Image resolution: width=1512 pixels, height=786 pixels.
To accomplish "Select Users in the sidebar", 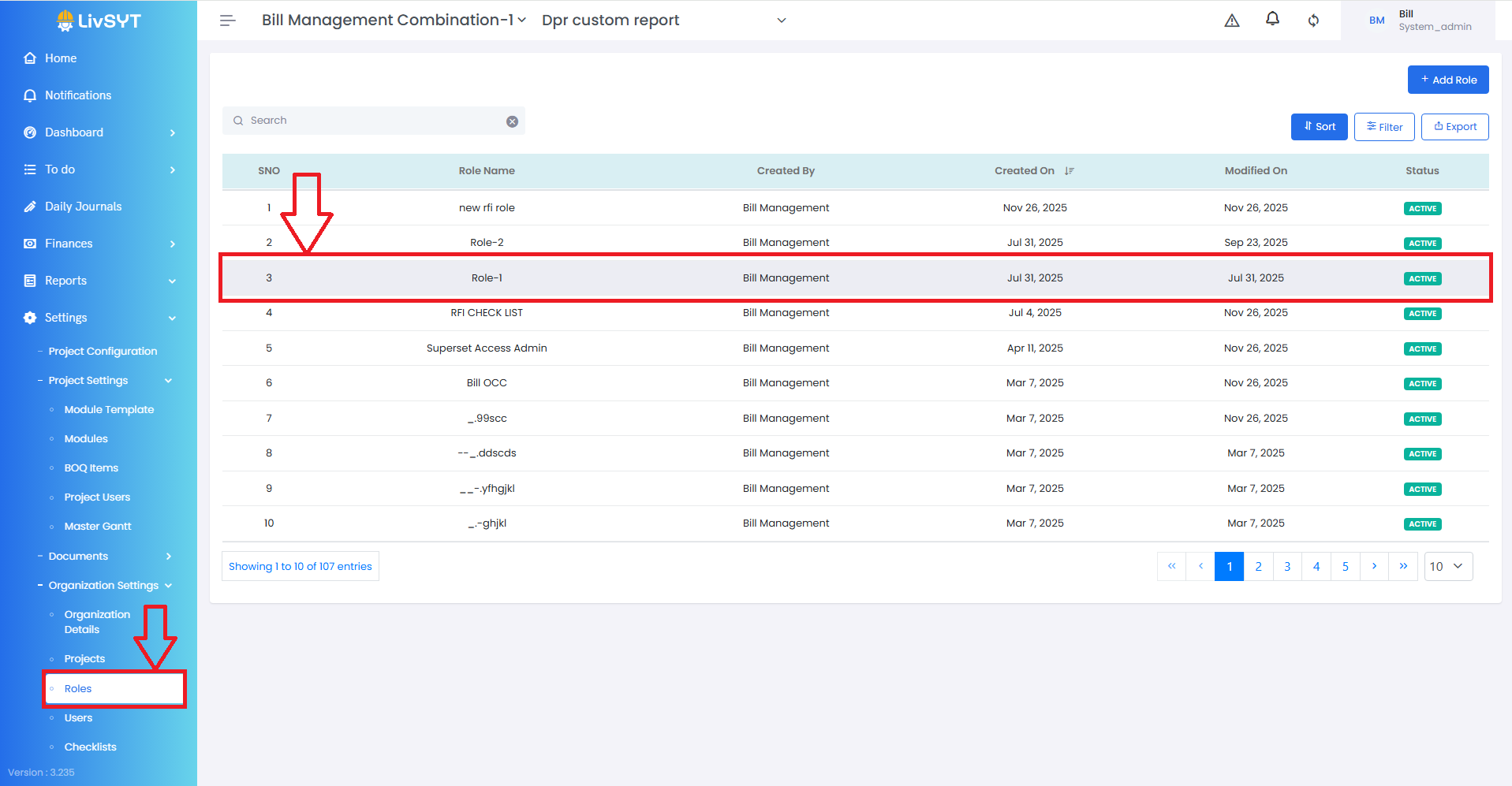I will click(x=78, y=717).
